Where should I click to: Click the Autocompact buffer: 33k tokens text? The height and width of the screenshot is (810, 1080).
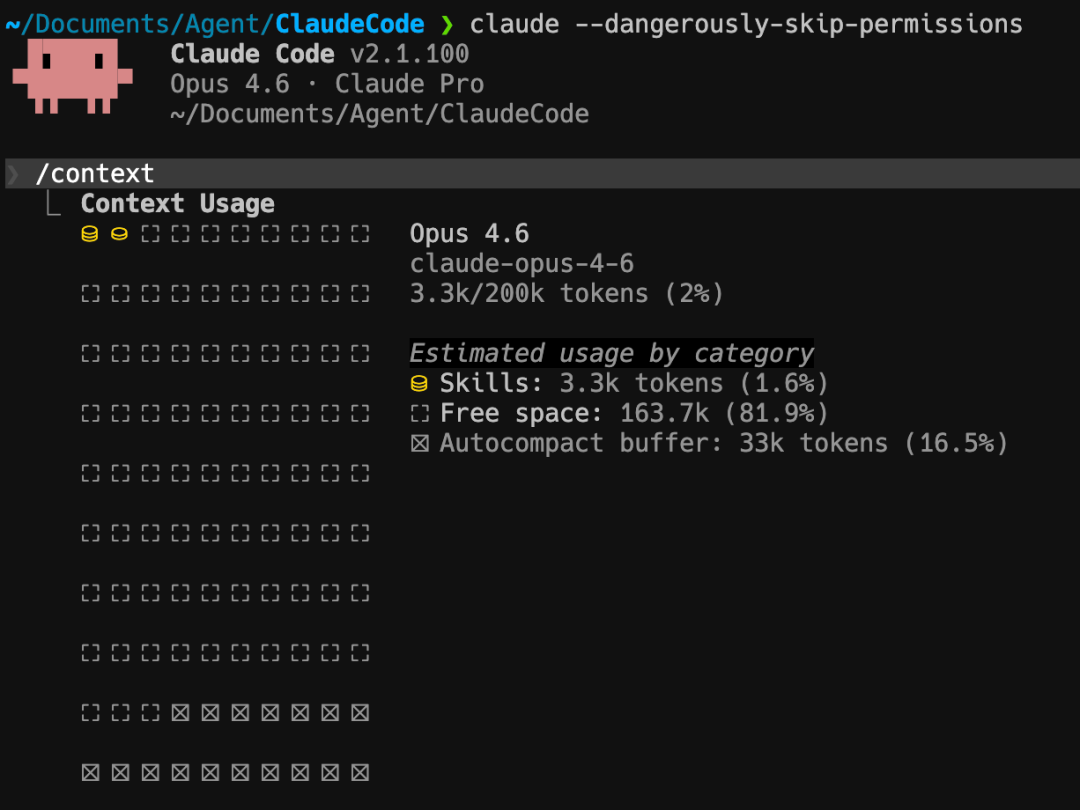723,444
